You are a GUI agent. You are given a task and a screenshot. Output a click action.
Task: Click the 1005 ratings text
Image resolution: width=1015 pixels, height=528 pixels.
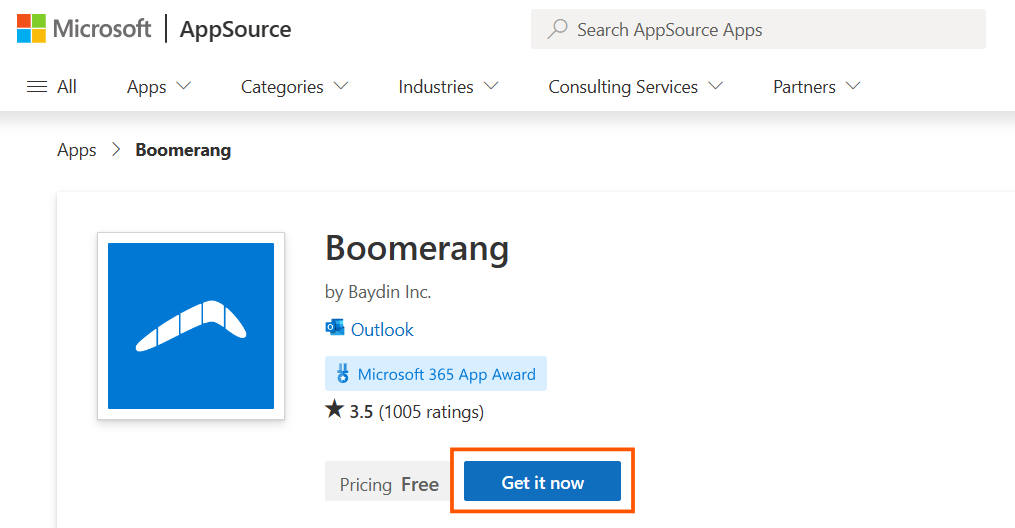[431, 411]
